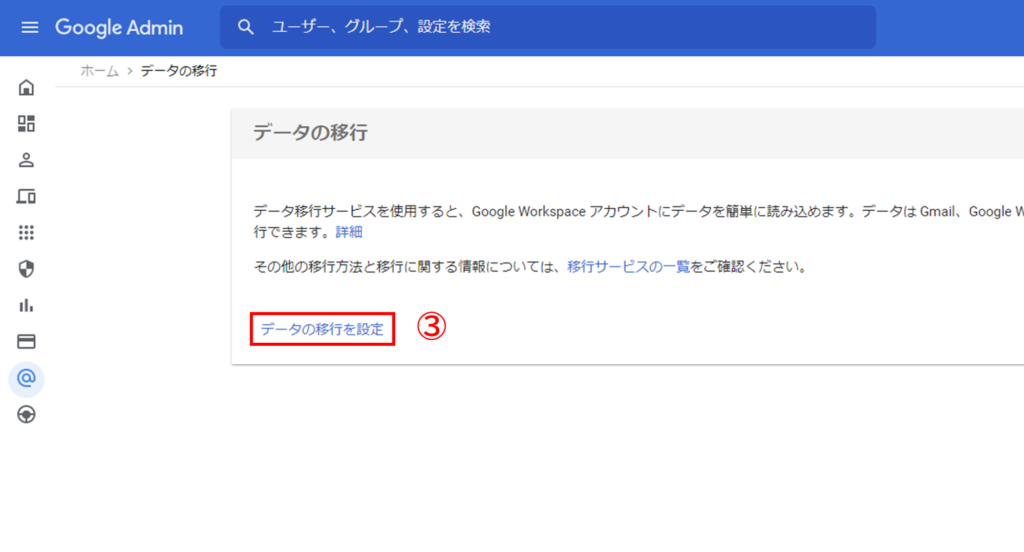Click the ホーム breadcrumb link
This screenshot has width=1024, height=552.
tap(99, 71)
